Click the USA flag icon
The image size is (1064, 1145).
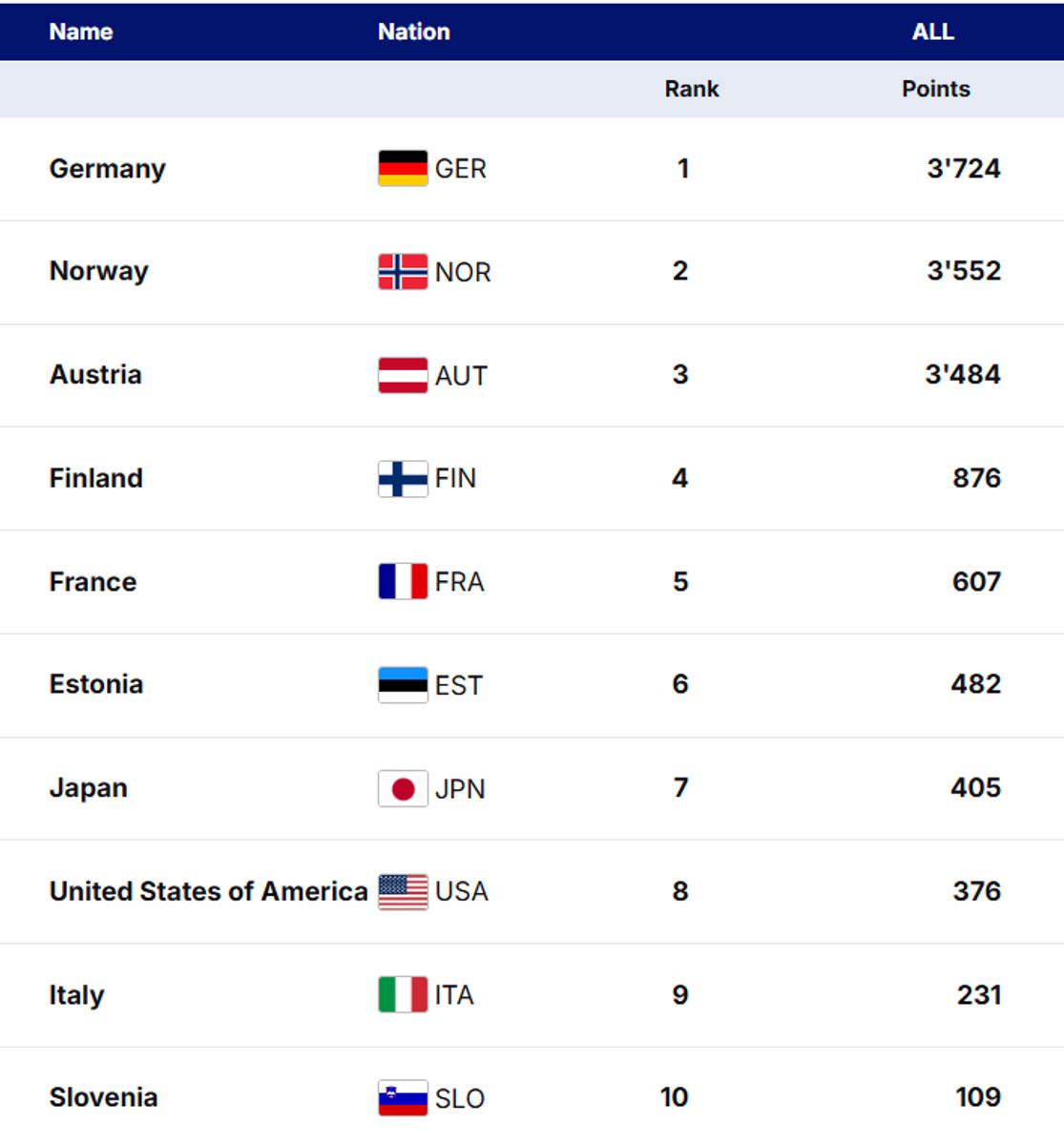[x=403, y=891]
